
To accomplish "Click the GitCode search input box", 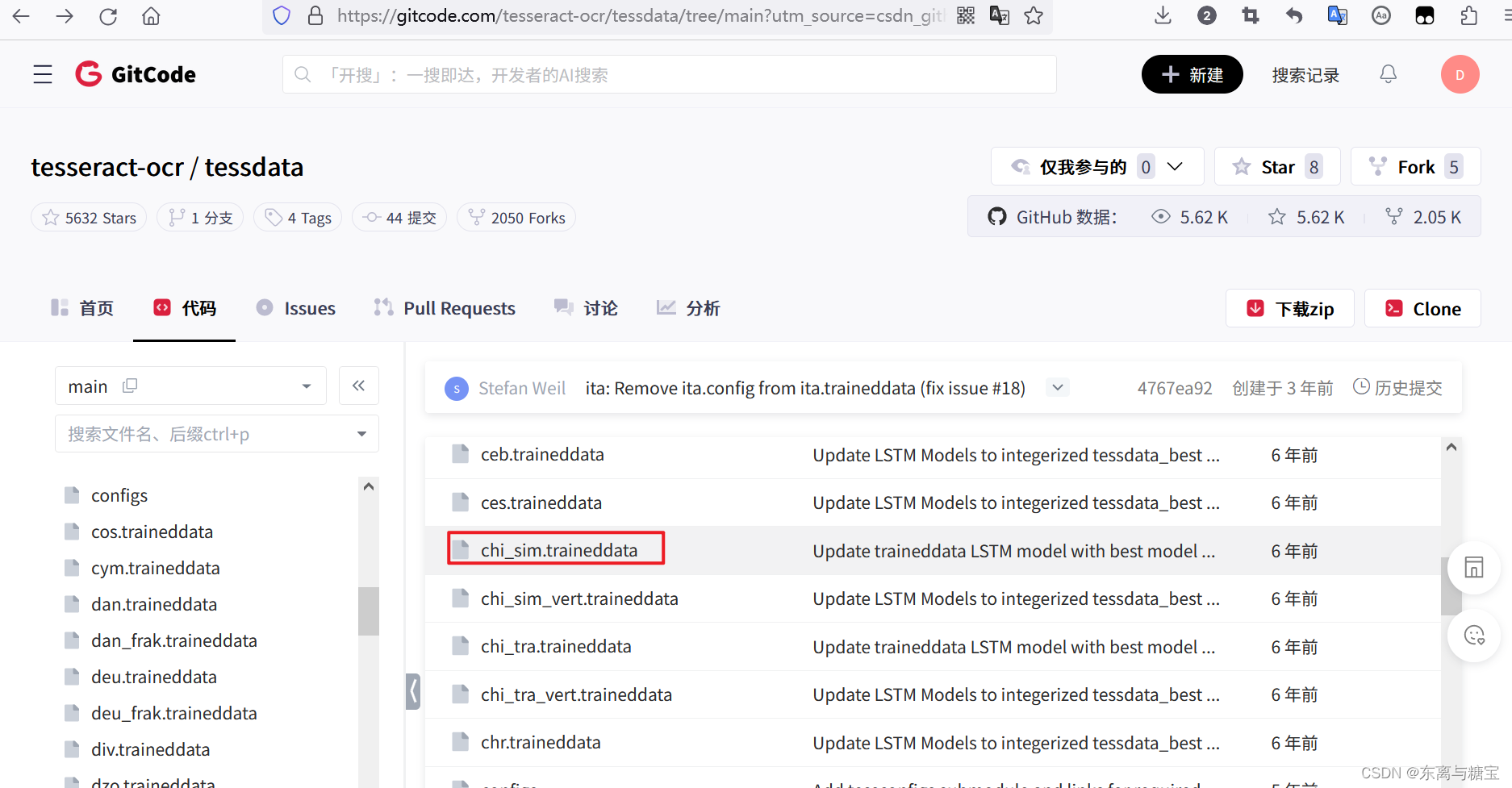I will [670, 74].
